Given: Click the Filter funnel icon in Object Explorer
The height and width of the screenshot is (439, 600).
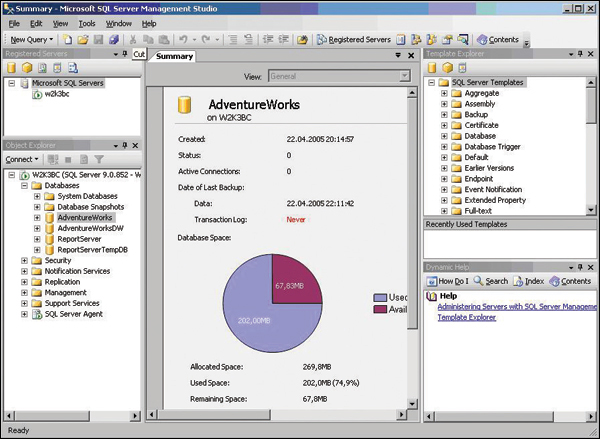Looking at the screenshot, I should click(99, 159).
